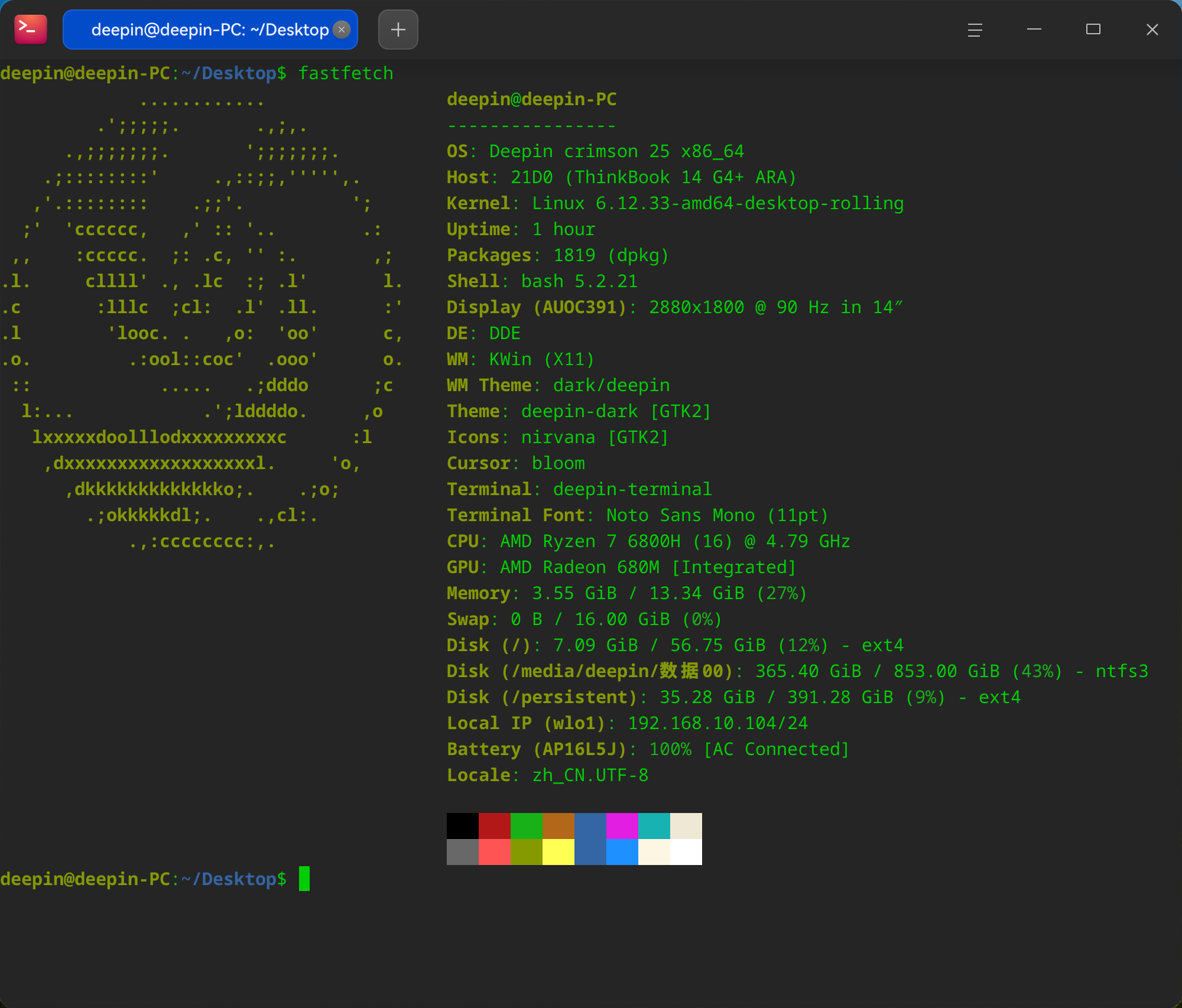
Task: Click the 'Disk (/persistent)' line
Action: click(734, 697)
